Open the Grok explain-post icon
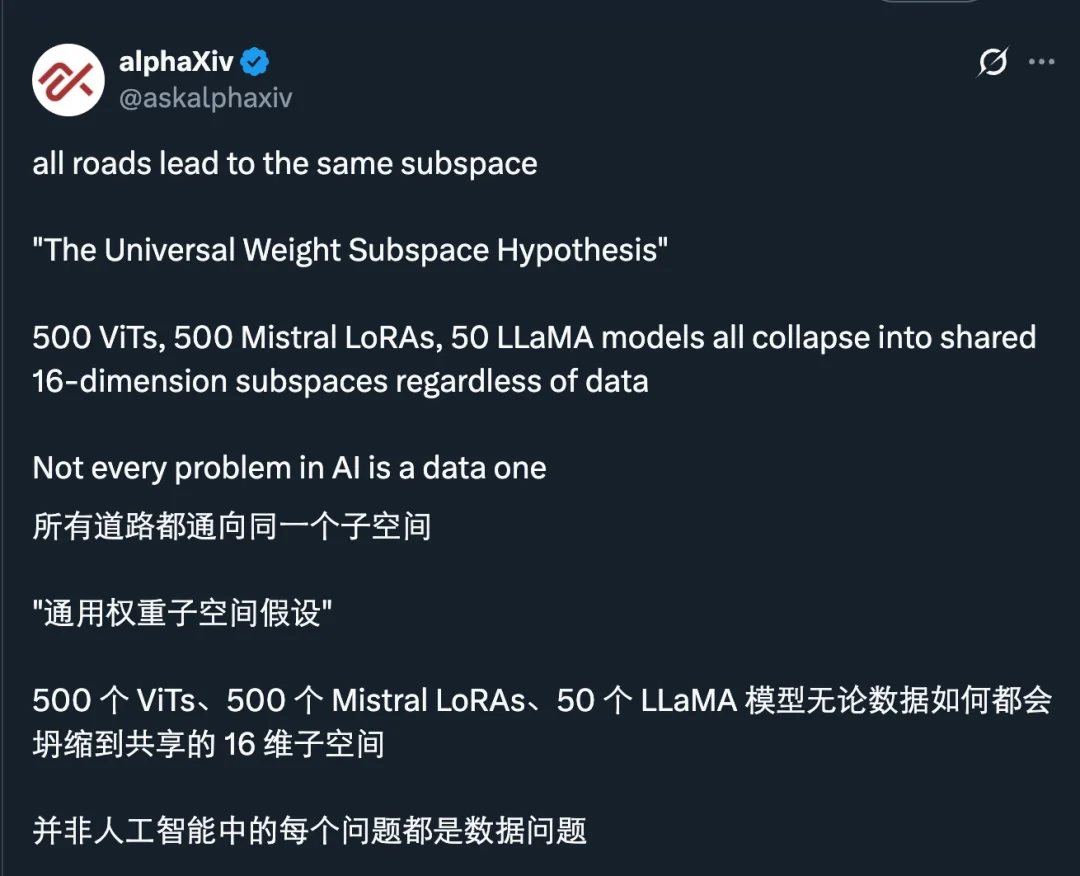The image size is (1080, 876). (x=992, y=63)
